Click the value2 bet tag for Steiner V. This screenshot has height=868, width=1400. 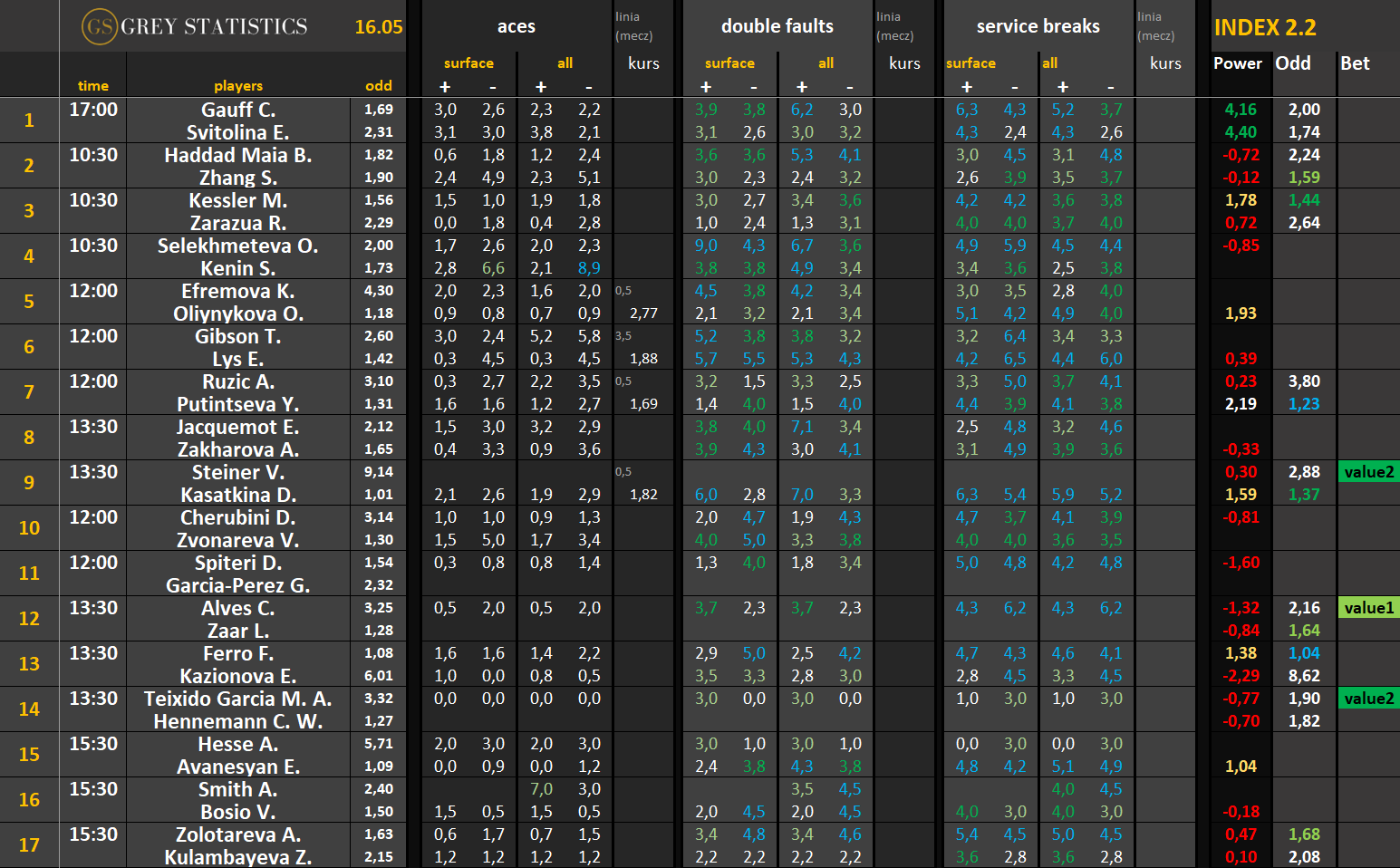(x=1369, y=471)
